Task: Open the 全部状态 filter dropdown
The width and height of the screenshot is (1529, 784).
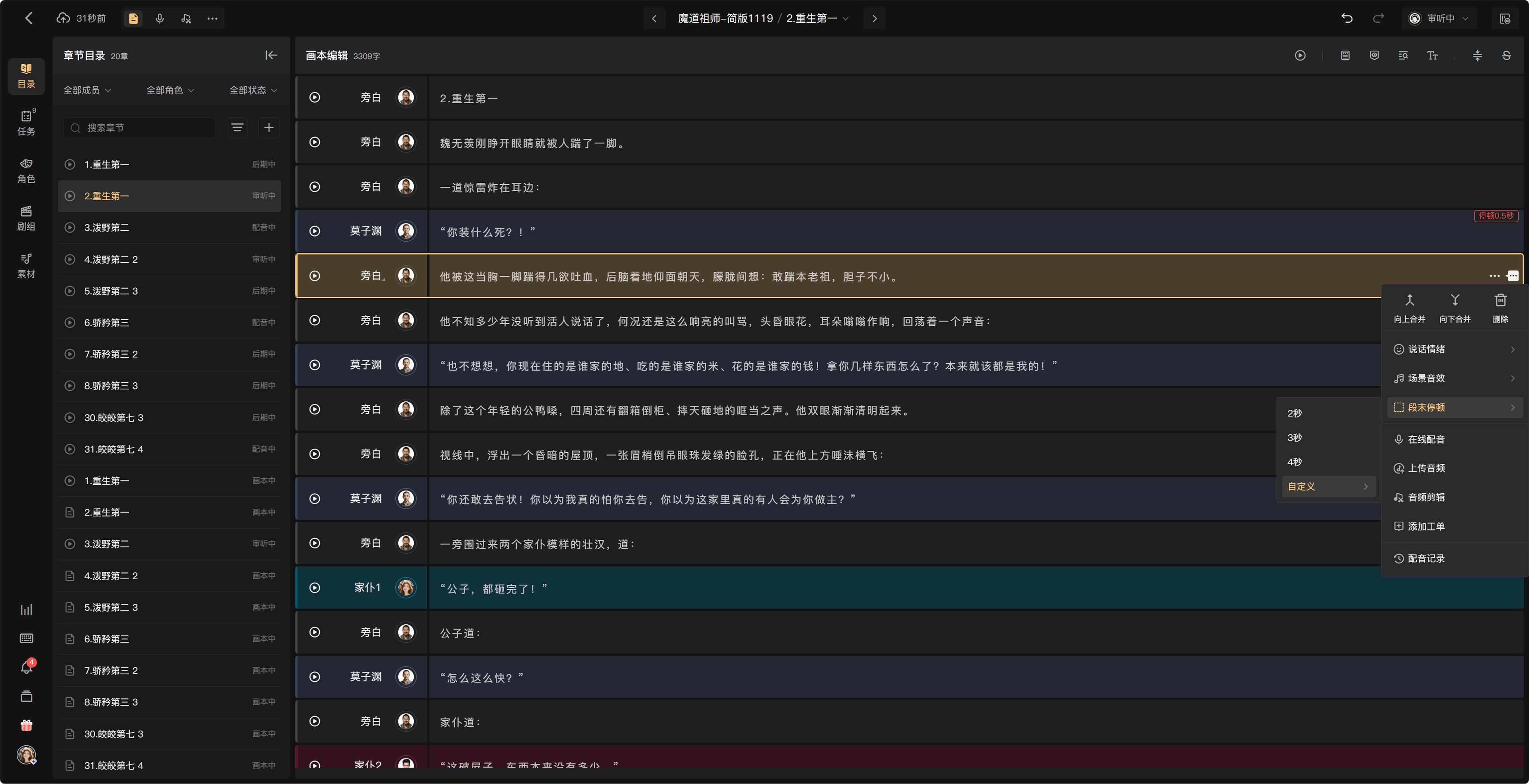Action: (254, 90)
